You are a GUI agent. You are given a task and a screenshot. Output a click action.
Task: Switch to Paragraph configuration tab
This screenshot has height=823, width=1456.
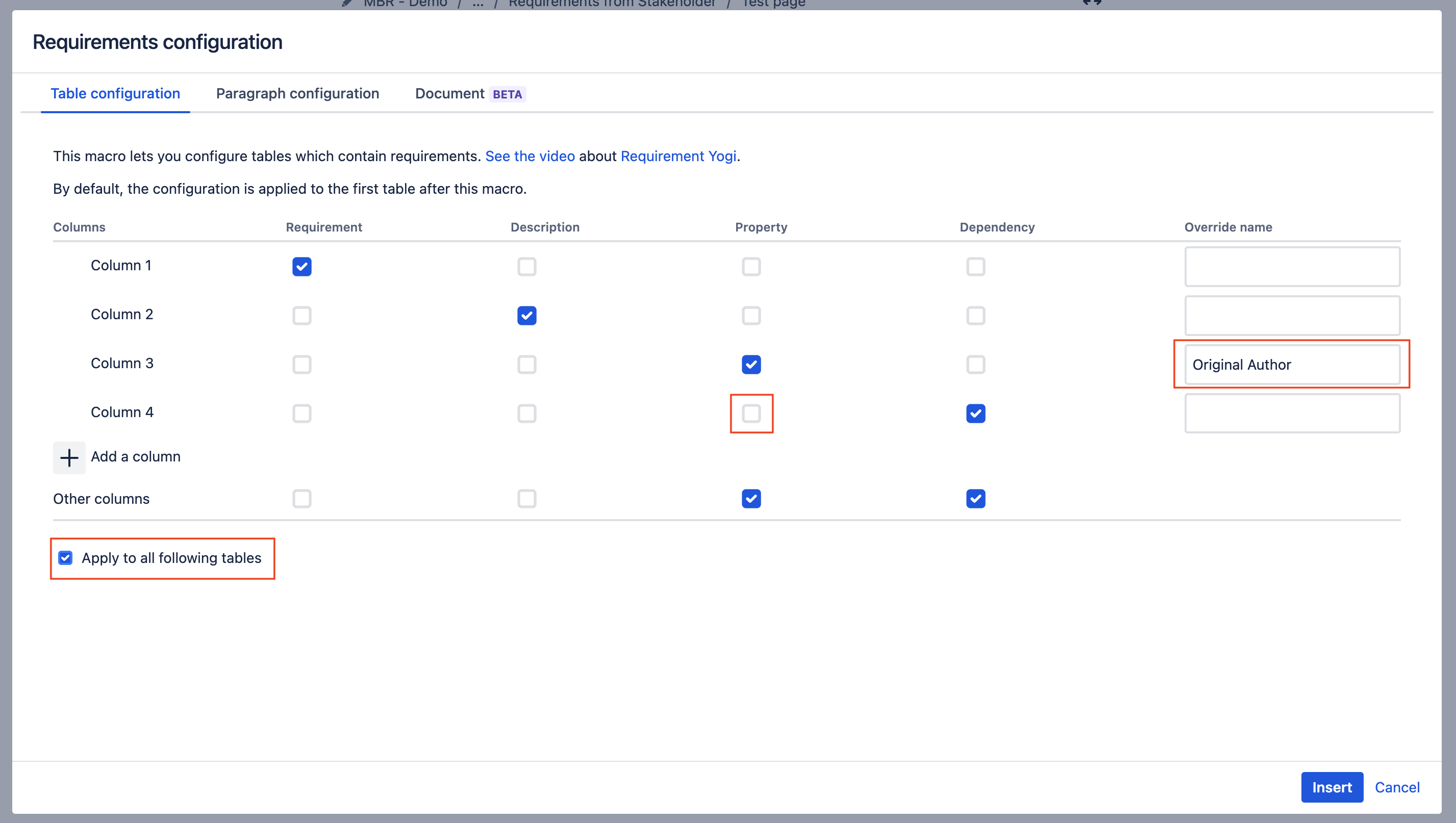[297, 93]
